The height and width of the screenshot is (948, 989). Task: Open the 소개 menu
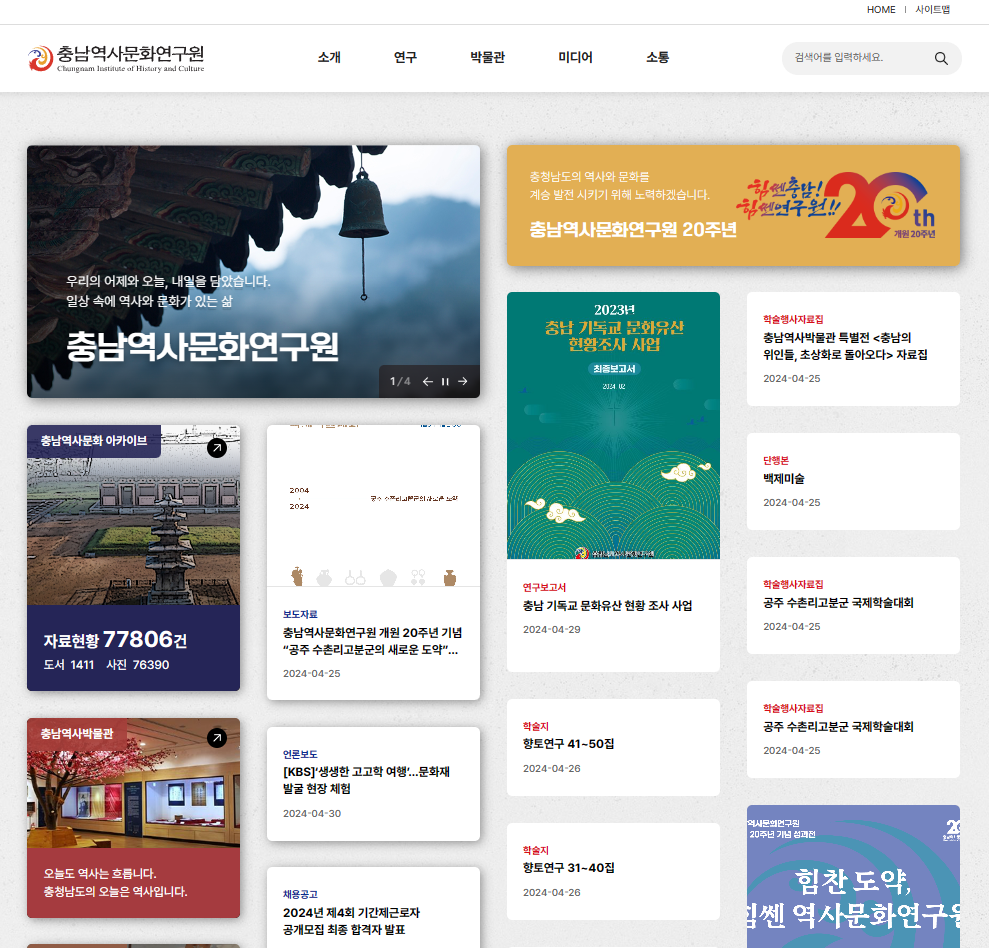coord(329,57)
